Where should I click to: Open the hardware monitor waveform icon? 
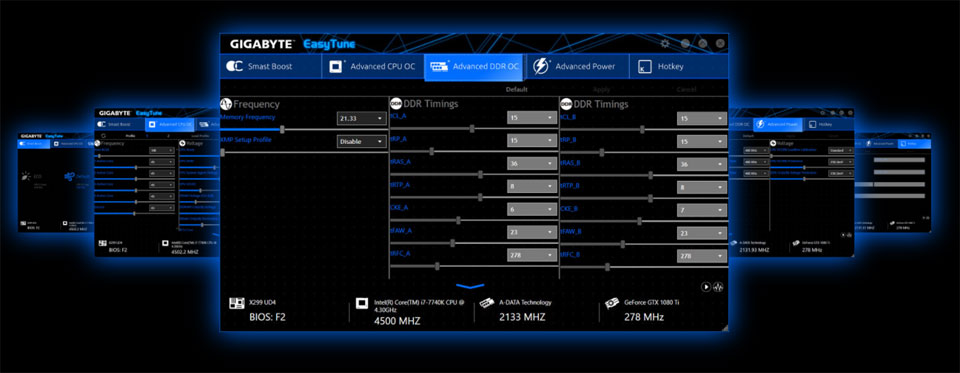coord(718,286)
